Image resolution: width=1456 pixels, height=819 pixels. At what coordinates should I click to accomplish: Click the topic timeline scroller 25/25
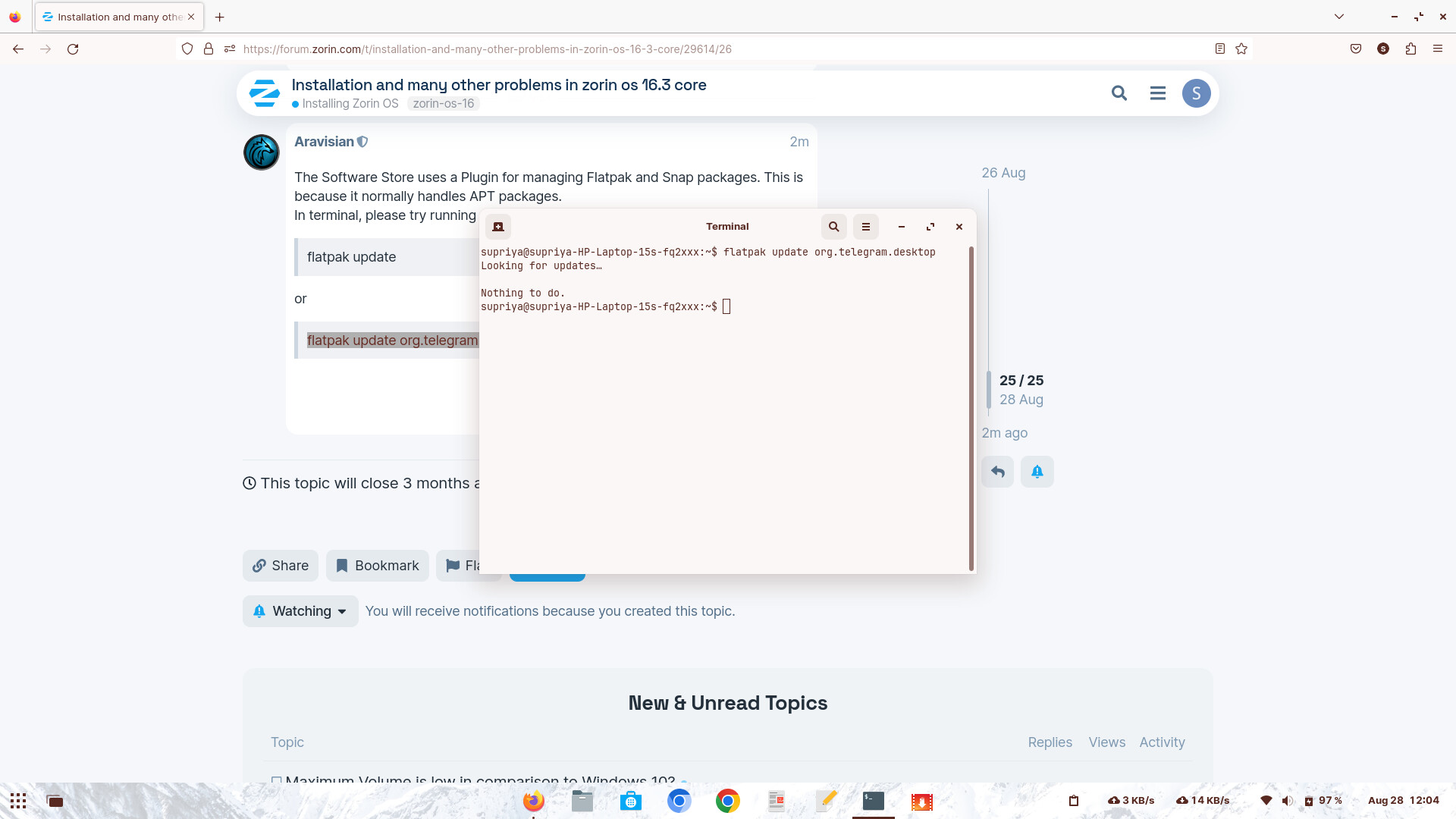coord(1021,389)
